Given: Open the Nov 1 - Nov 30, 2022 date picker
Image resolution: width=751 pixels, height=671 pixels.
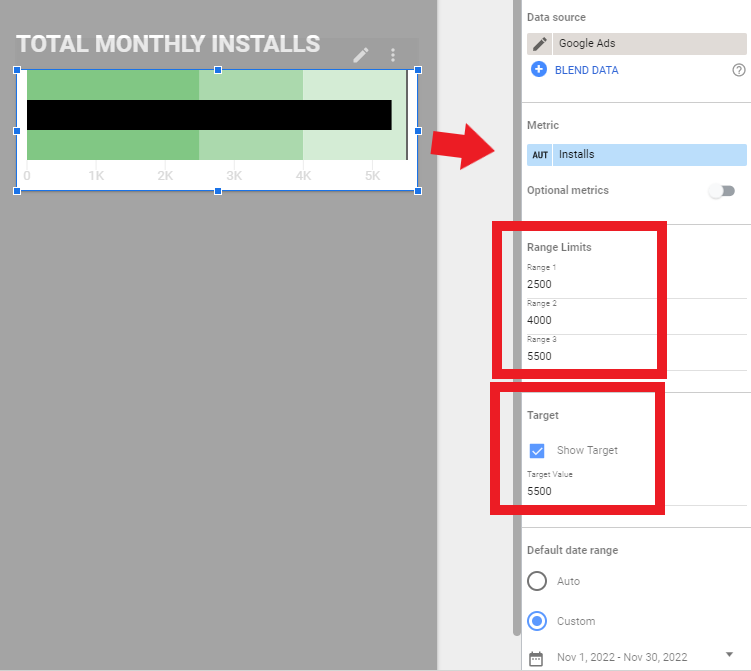Looking at the screenshot, I should (622, 657).
